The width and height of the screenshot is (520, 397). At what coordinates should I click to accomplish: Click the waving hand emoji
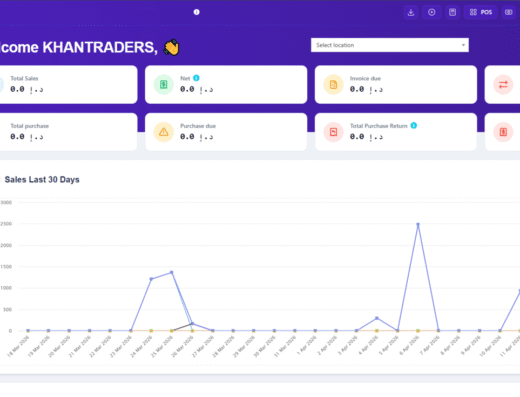(x=171, y=47)
